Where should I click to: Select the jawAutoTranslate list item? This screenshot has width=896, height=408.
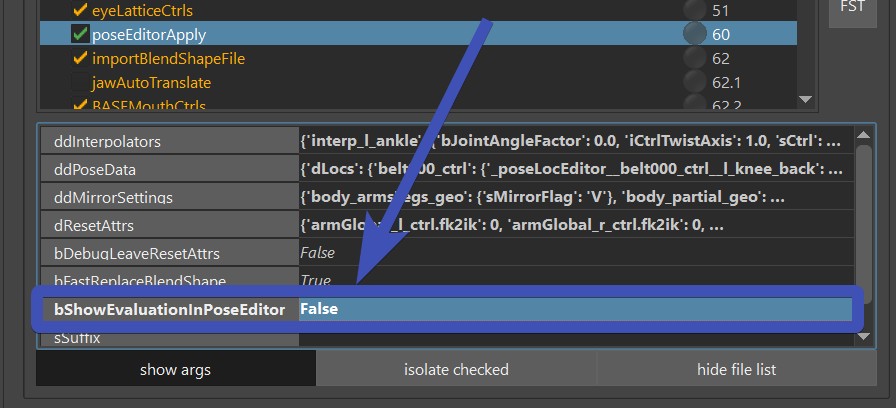[x=151, y=82]
